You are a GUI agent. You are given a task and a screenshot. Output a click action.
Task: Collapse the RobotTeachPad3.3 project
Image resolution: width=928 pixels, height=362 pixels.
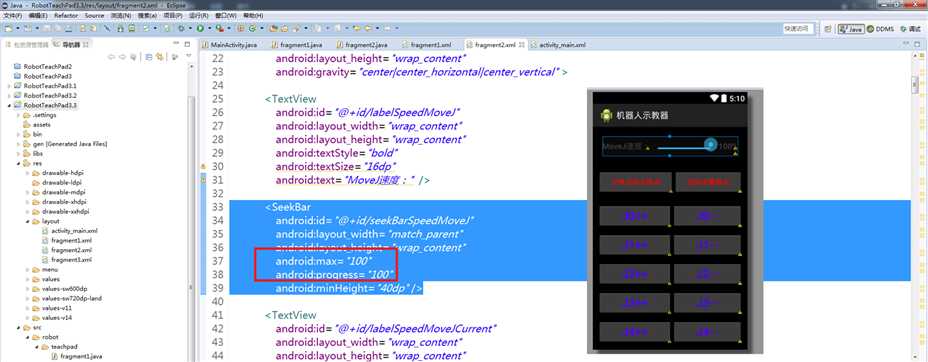8,105
